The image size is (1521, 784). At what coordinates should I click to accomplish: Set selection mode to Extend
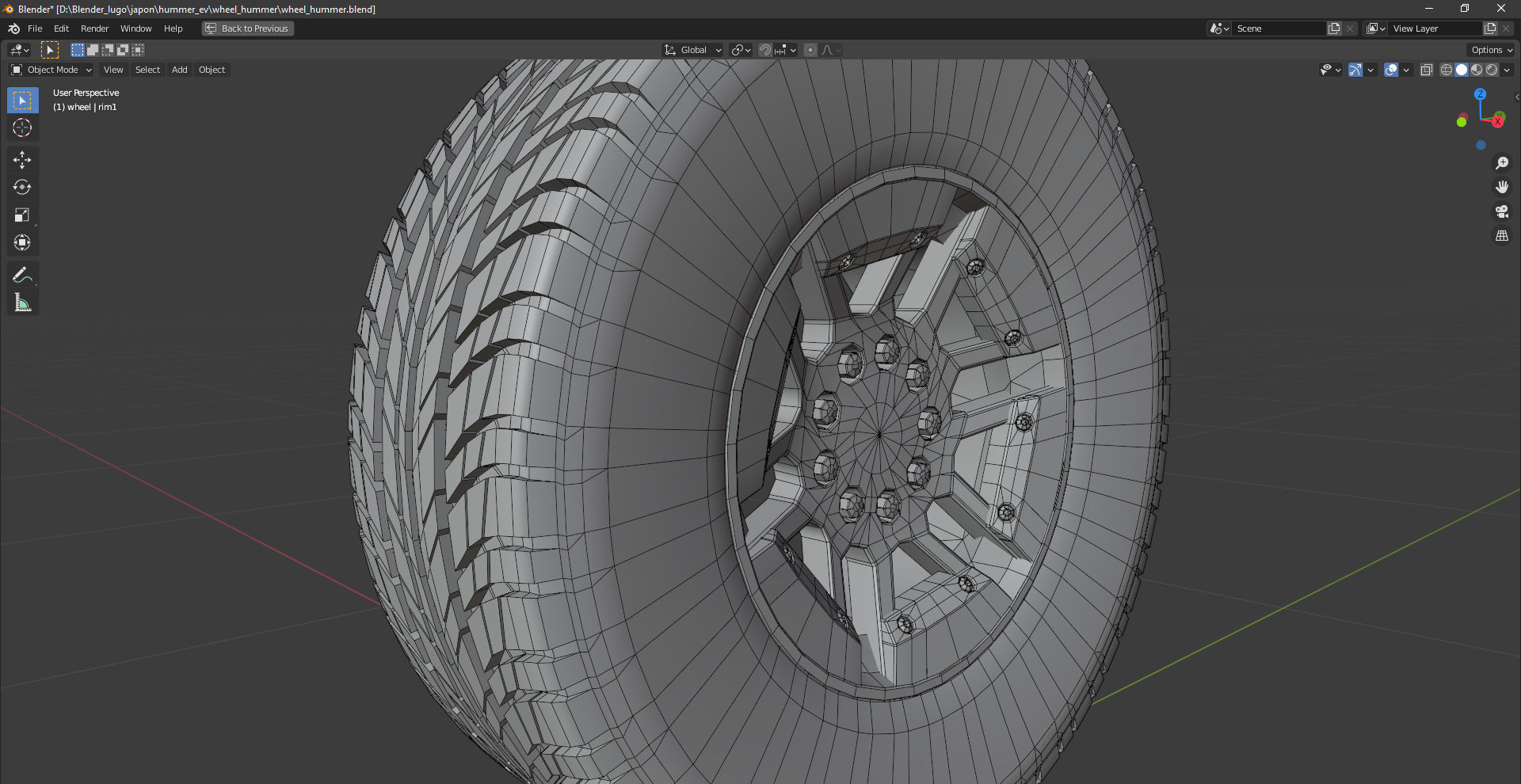click(x=93, y=50)
